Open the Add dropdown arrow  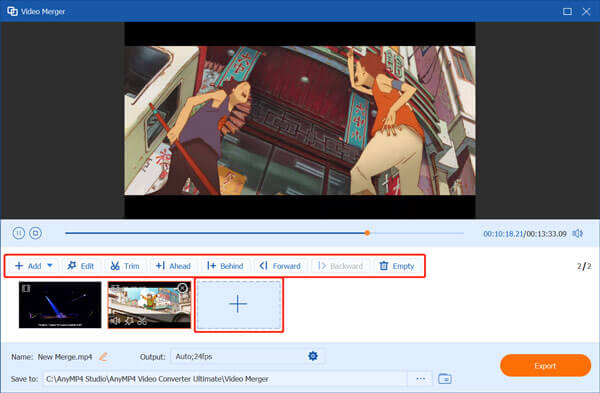pos(50,265)
